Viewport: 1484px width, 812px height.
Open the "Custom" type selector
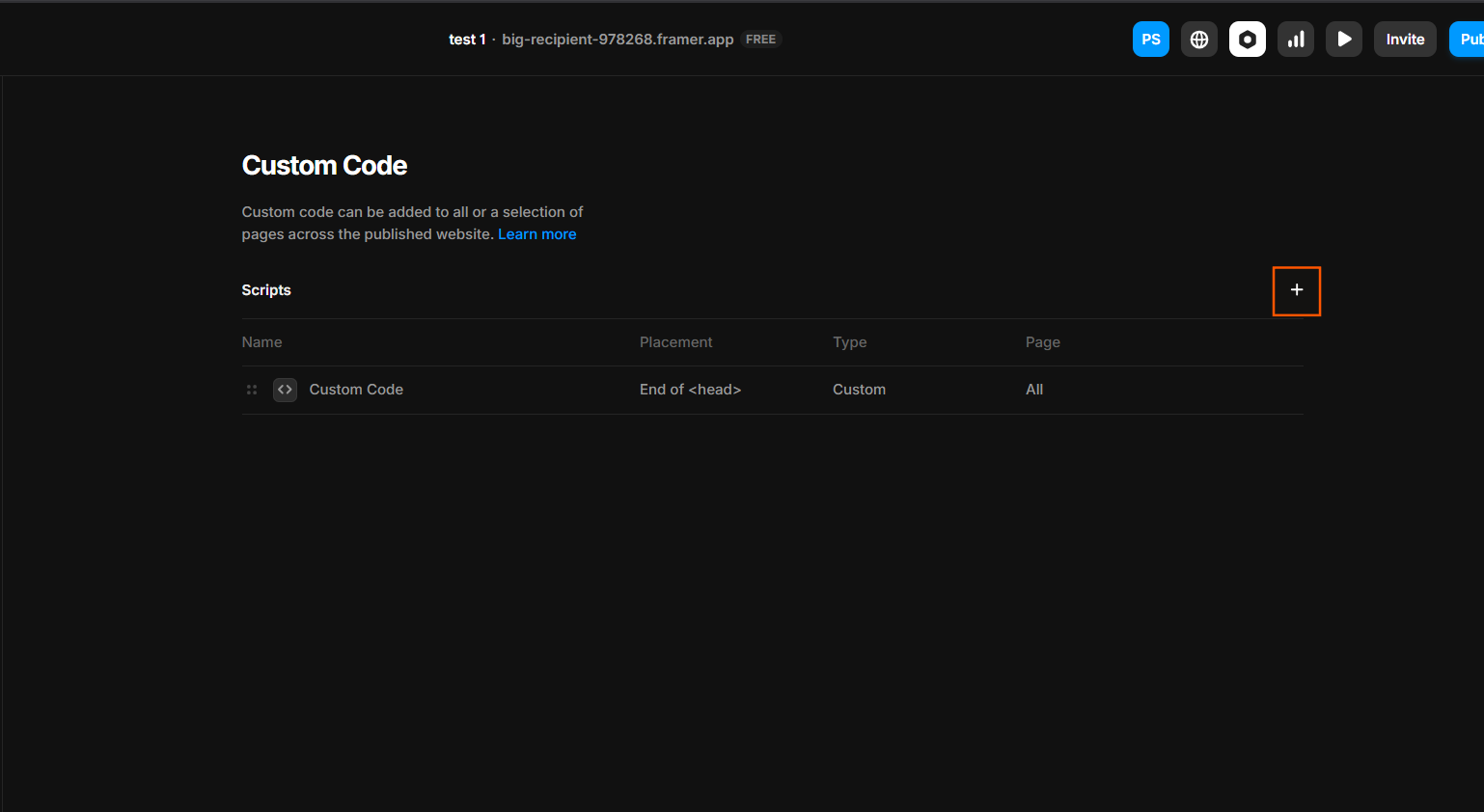[859, 390]
